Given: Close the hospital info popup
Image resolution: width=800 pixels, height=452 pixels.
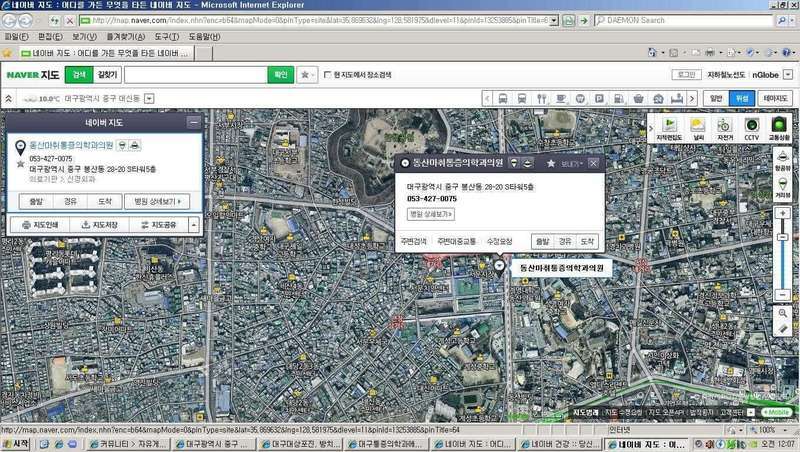Looking at the screenshot, I should click(593, 163).
